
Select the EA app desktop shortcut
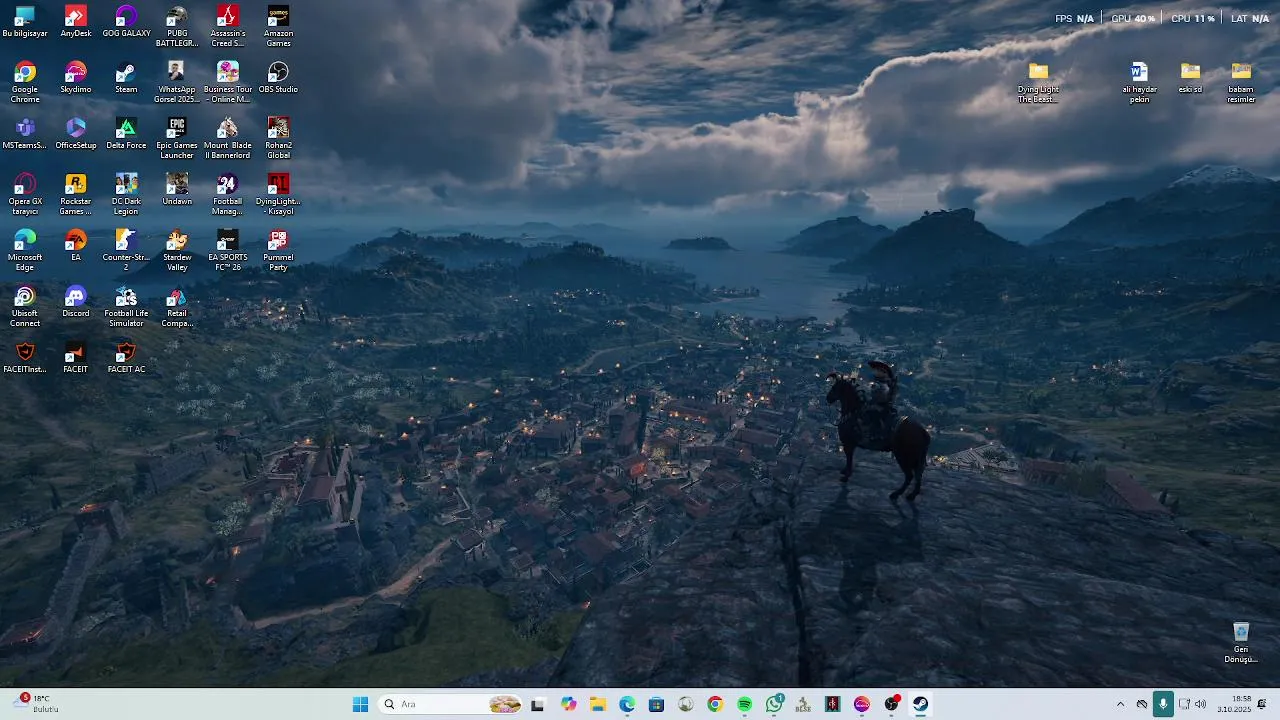pyautogui.click(x=76, y=246)
